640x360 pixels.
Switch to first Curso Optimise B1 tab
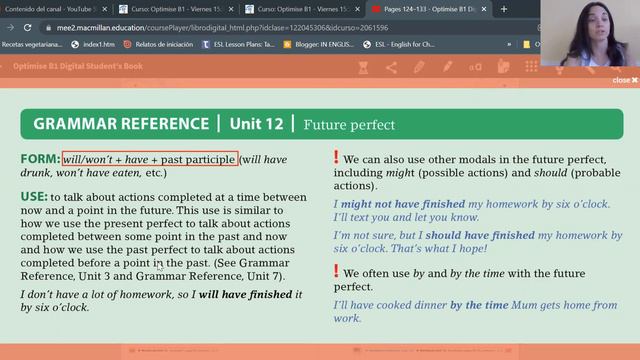click(x=176, y=9)
